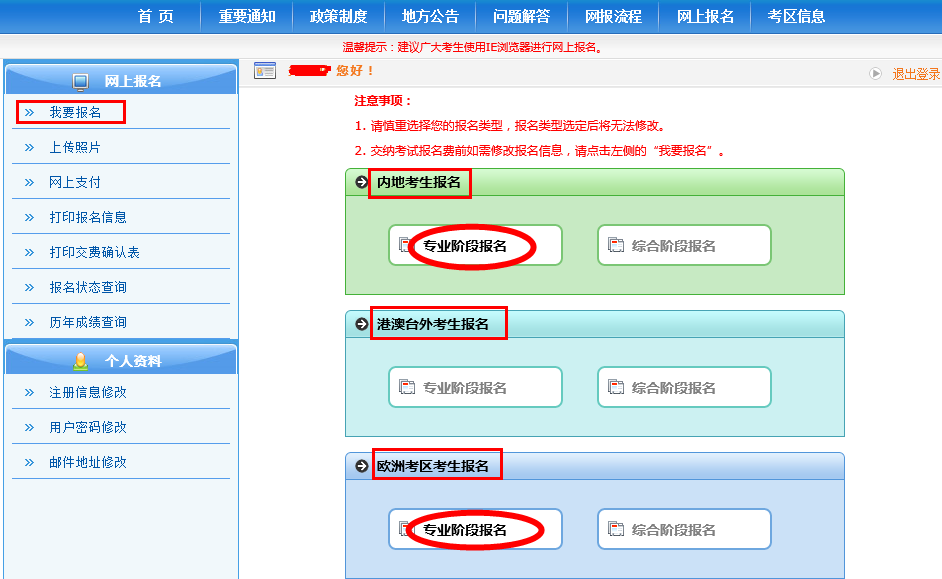Choose 专业阶段报名 under 欧洲考区考生报名
The width and height of the screenshot is (942, 579).
[475, 530]
